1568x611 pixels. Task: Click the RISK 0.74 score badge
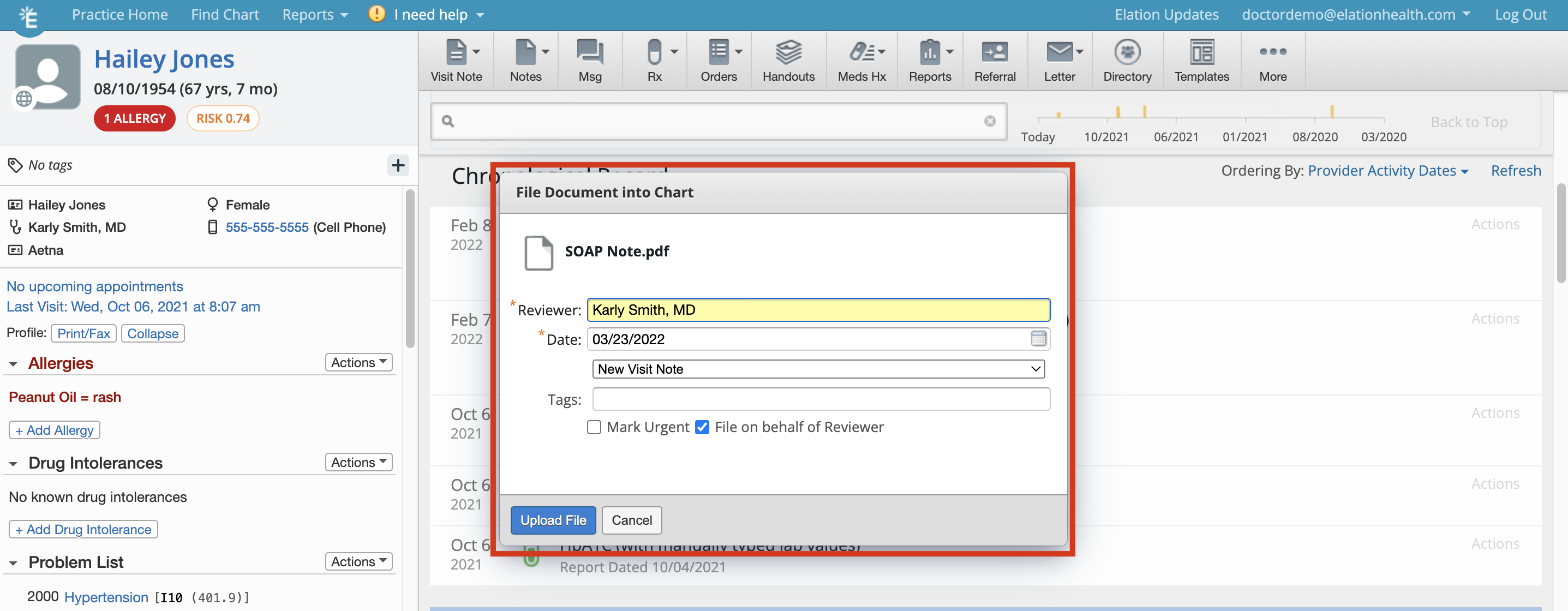click(x=223, y=118)
